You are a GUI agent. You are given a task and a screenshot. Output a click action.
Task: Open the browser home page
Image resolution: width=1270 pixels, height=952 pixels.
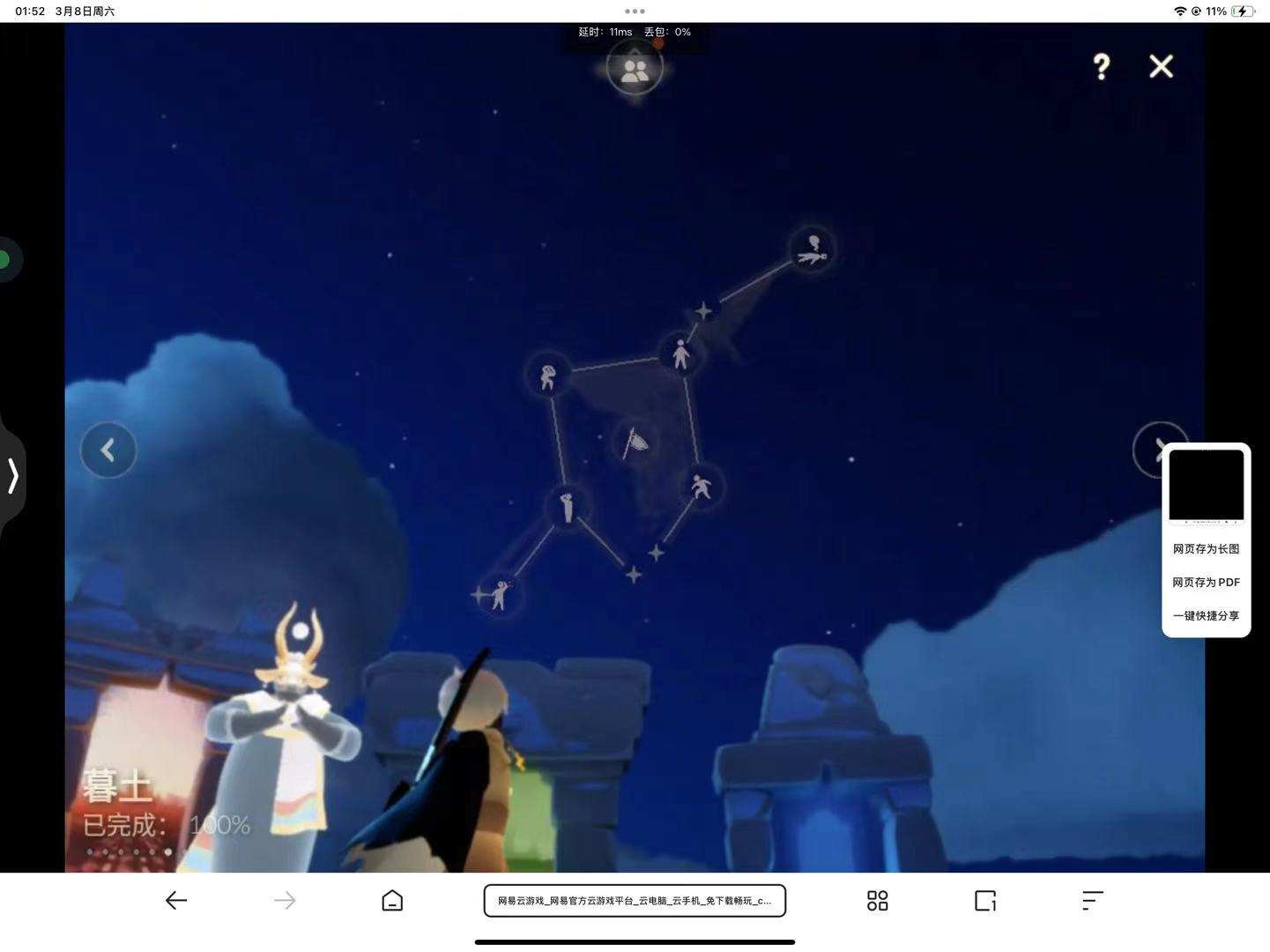[392, 900]
